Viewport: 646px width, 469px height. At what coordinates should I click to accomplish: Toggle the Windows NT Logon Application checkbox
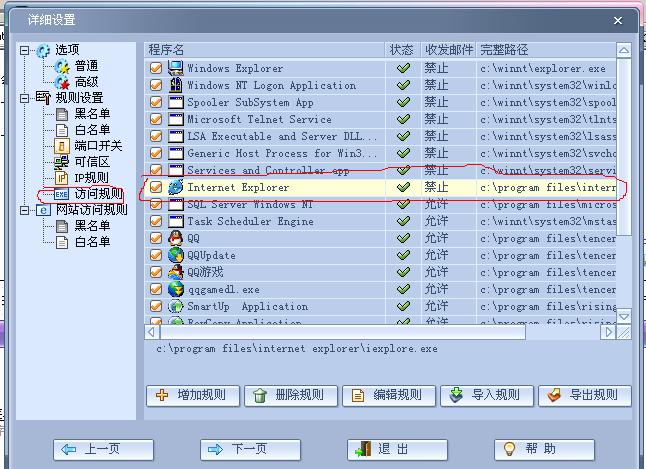click(156, 85)
